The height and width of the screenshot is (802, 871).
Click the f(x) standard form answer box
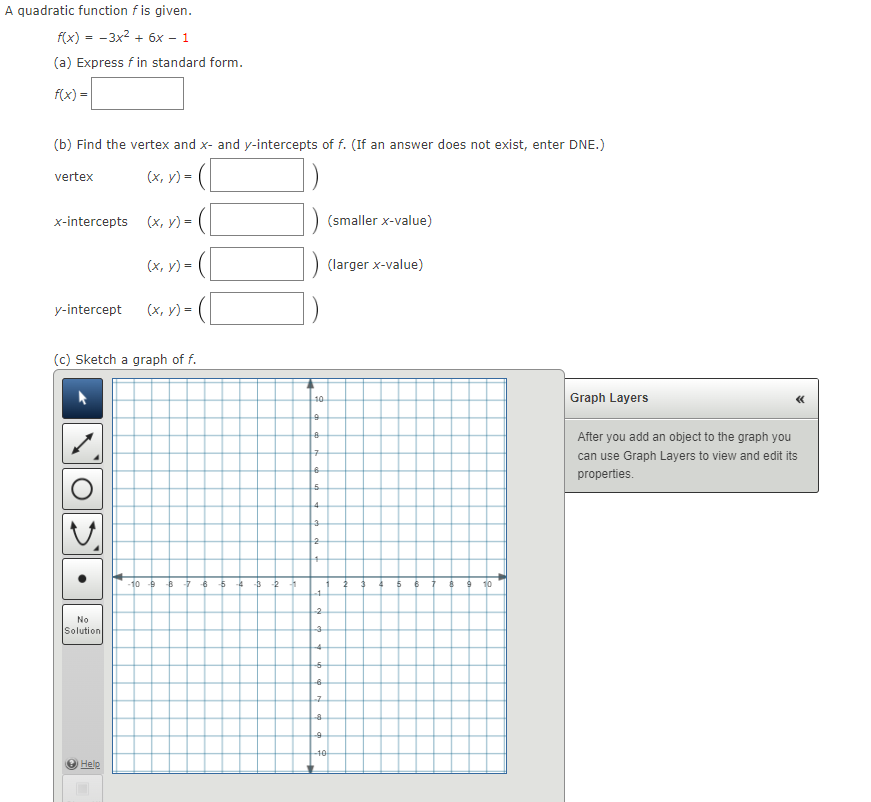pos(137,93)
